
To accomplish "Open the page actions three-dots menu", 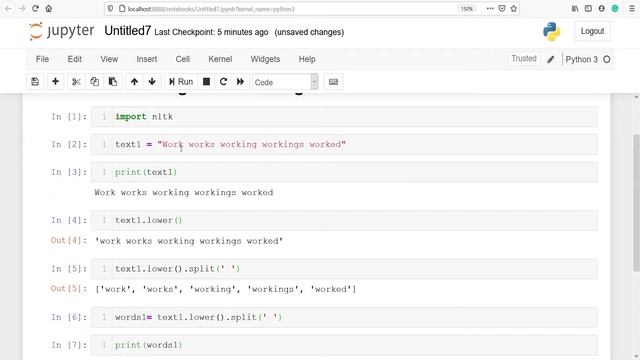I will point(490,9).
